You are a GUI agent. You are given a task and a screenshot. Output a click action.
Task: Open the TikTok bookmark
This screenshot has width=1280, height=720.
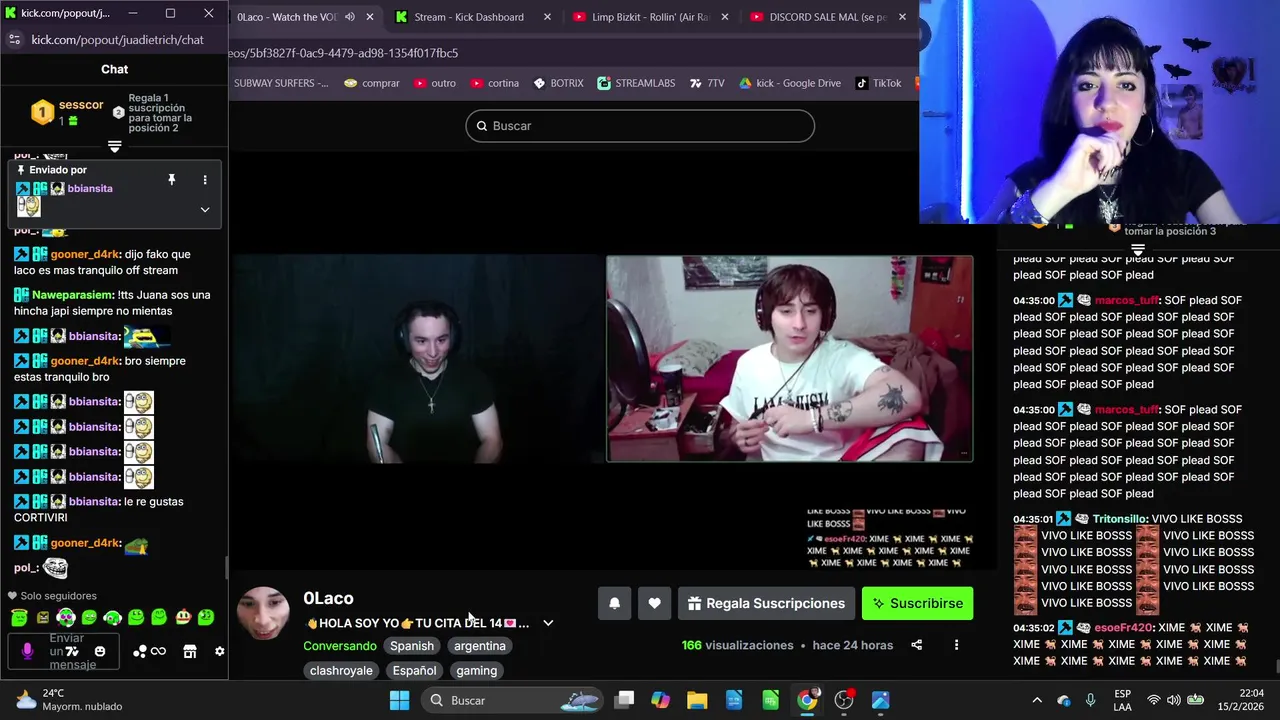click(879, 83)
